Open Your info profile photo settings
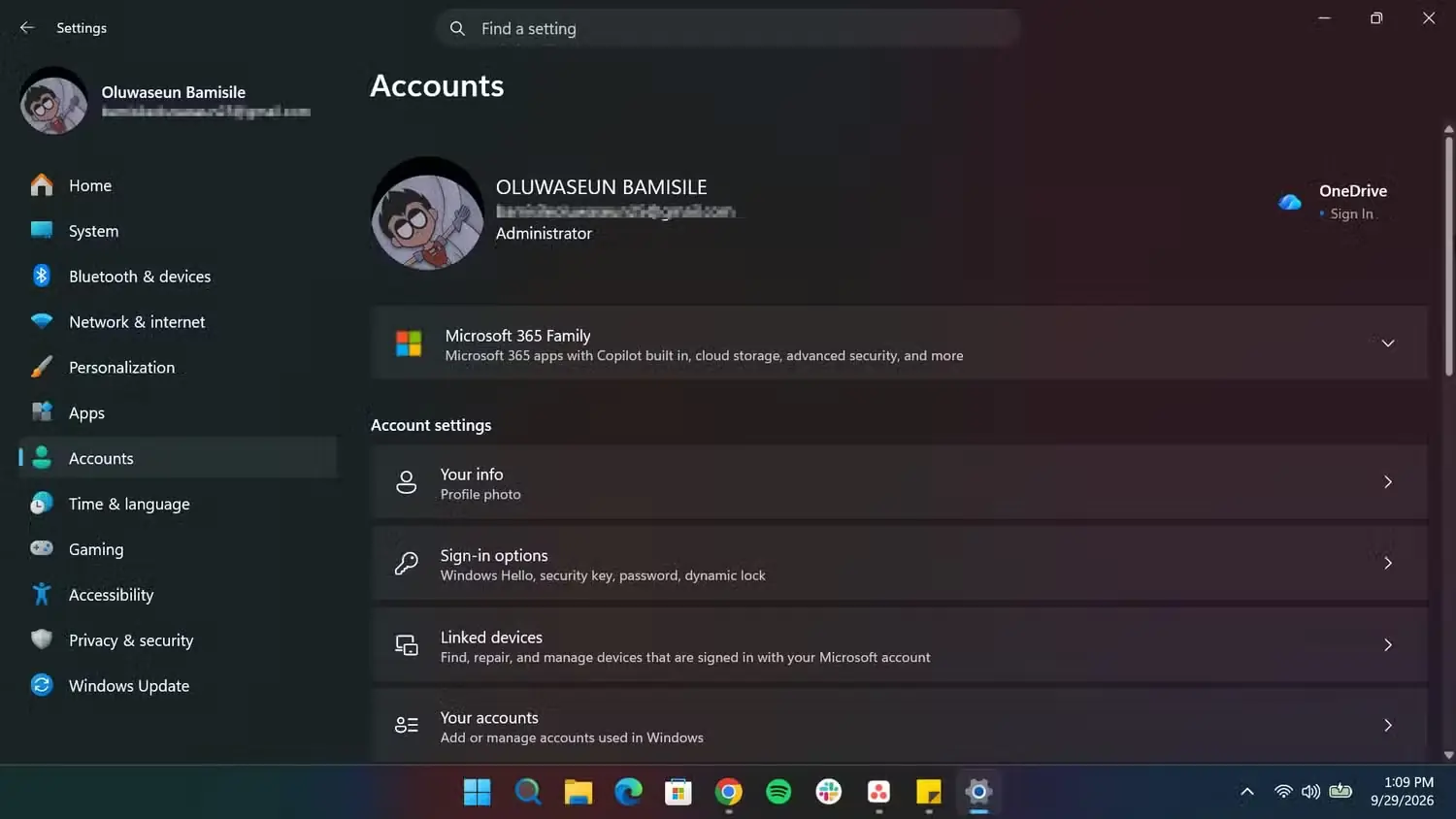 pyautogui.click(x=899, y=482)
